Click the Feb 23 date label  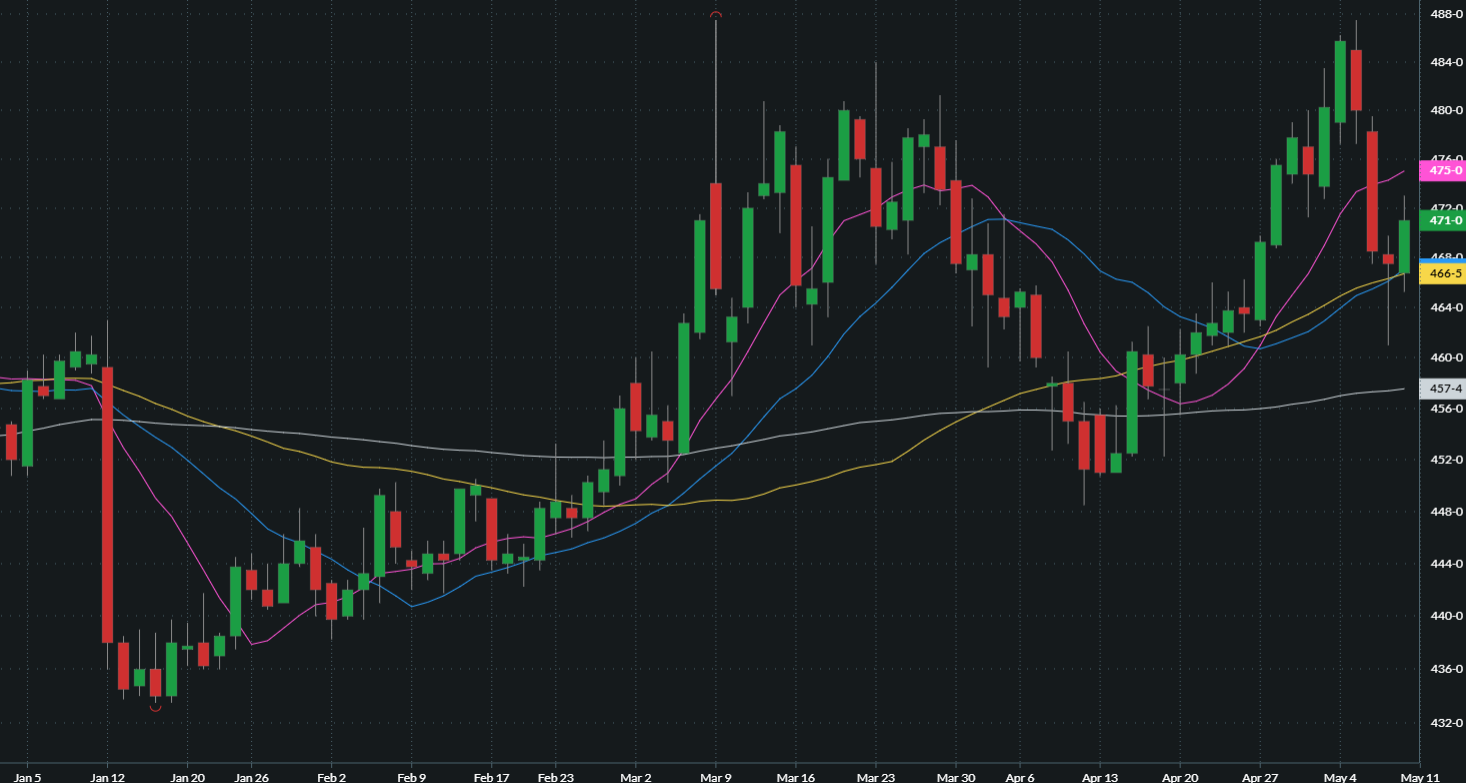click(x=555, y=777)
